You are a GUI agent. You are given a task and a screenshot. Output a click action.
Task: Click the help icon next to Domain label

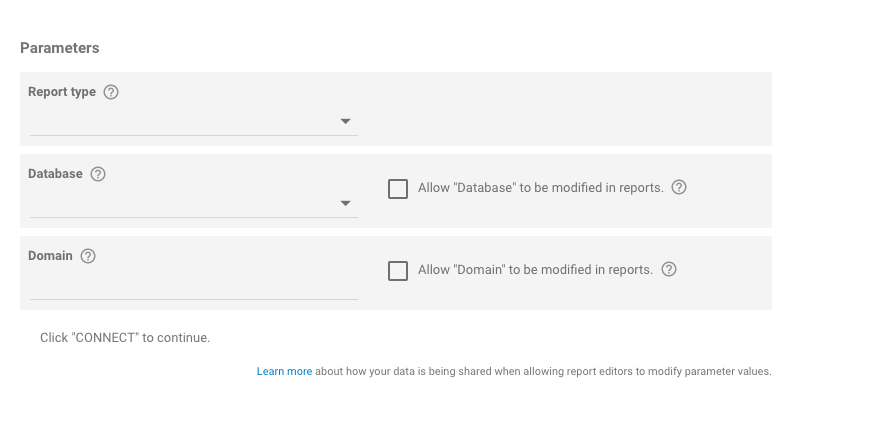pyautogui.click(x=88, y=256)
